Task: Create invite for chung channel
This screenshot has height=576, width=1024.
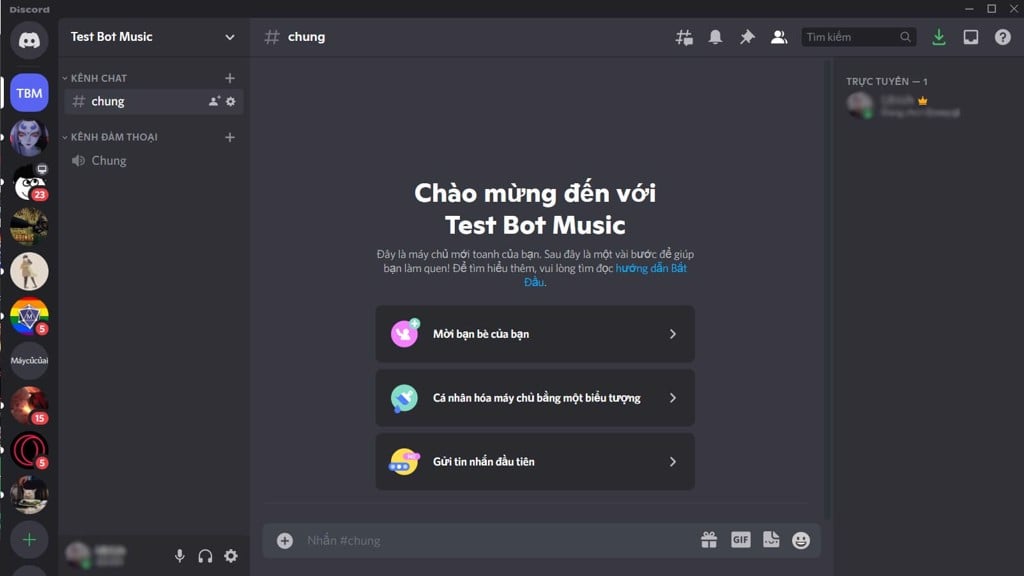Action: [x=214, y=101]
